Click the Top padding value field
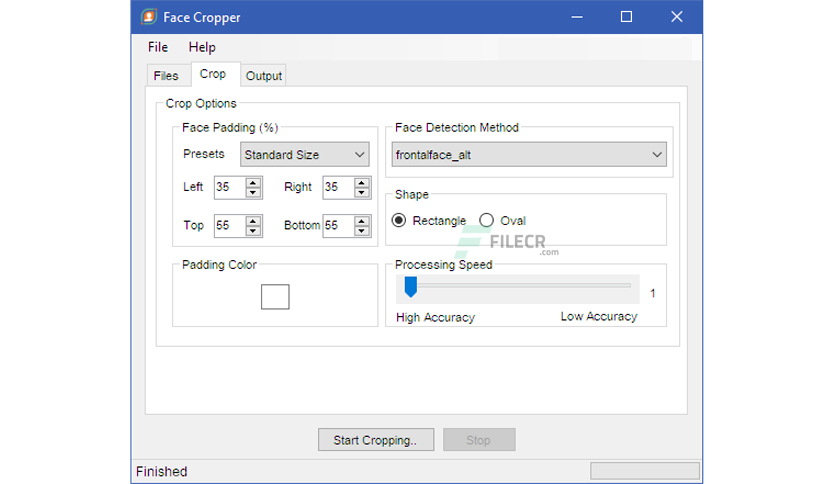Viewport: 836px width, 484px height. 230,225
